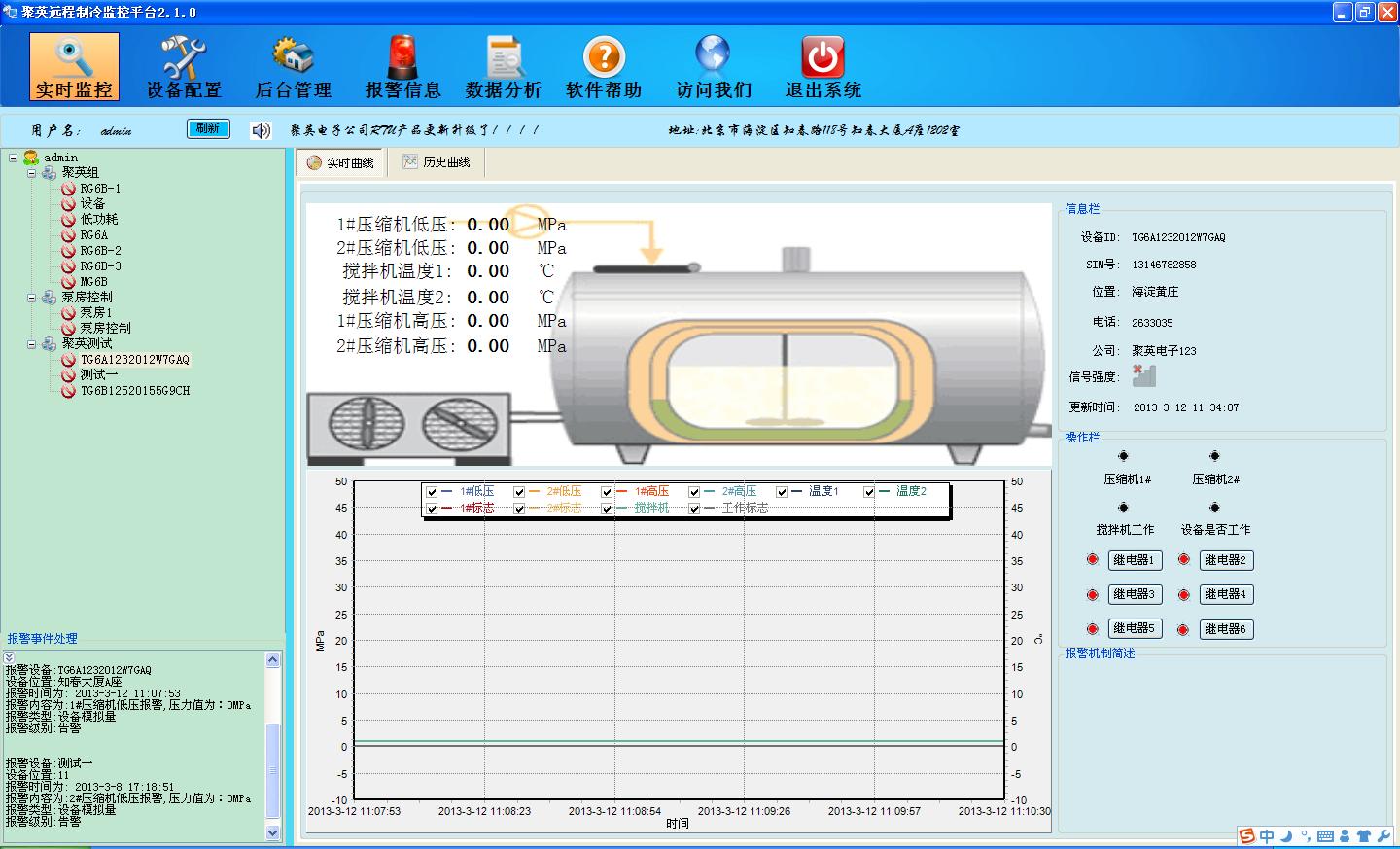This screenshot has height=849, width=1400.
Task: Toggle the 温度2 series checkbox
Action: (869, 492)
